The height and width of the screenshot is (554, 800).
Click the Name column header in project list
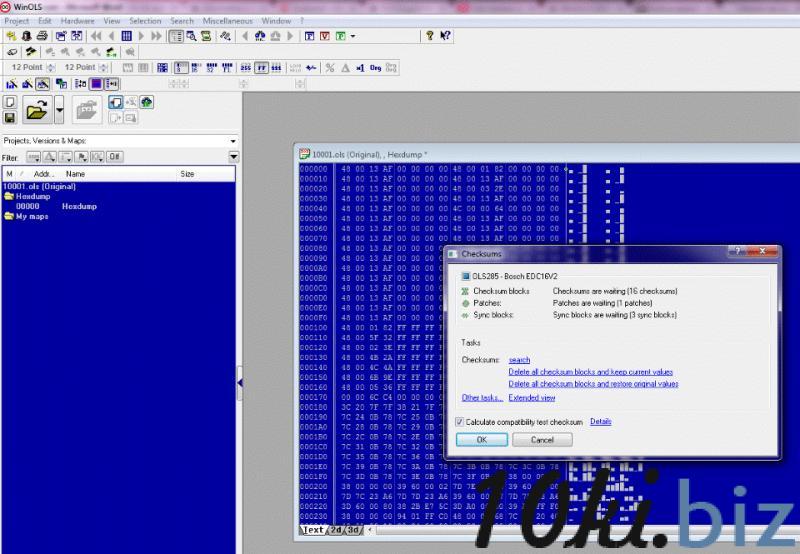click(75, 174)
